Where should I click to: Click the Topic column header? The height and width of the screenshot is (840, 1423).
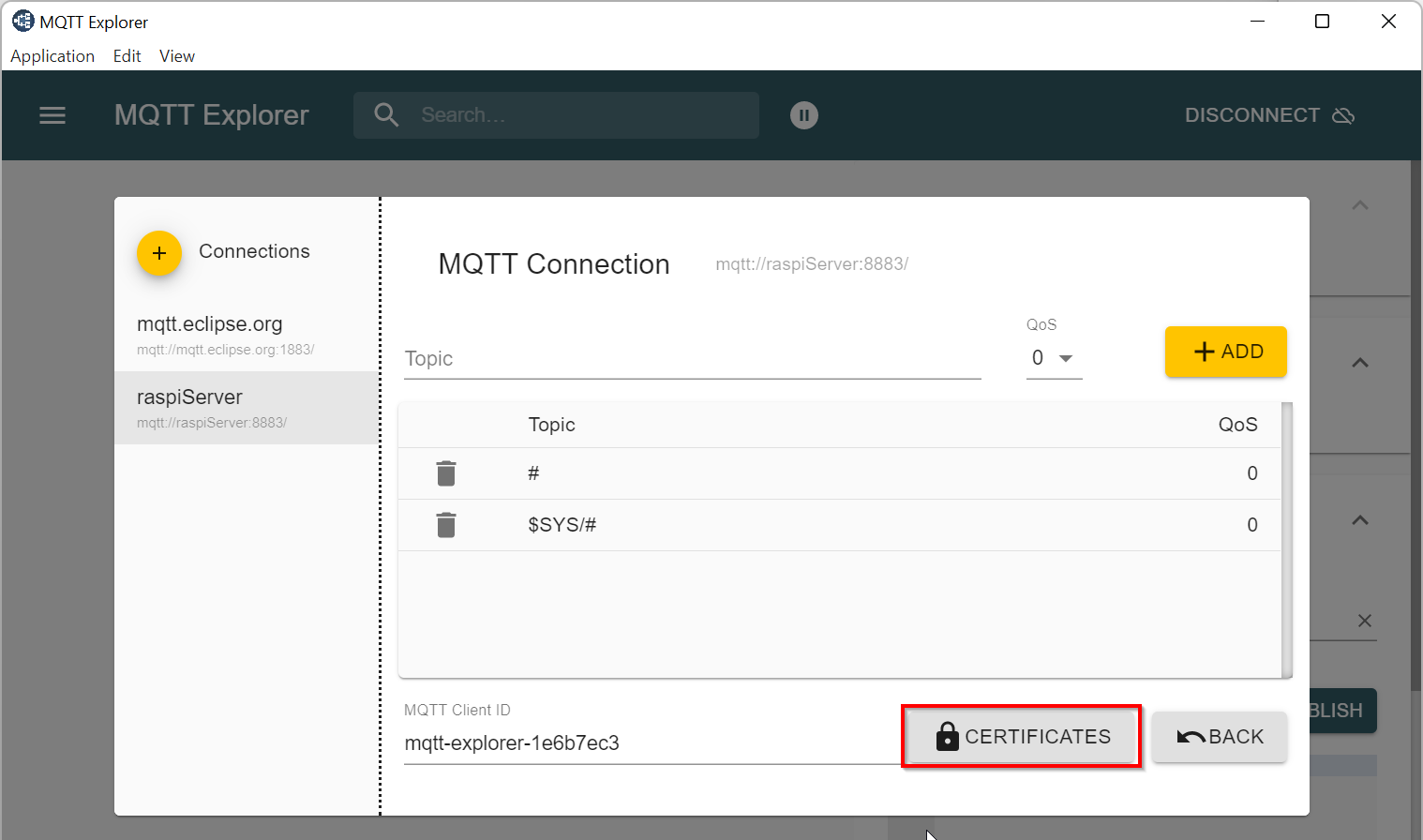click(552, 425)
